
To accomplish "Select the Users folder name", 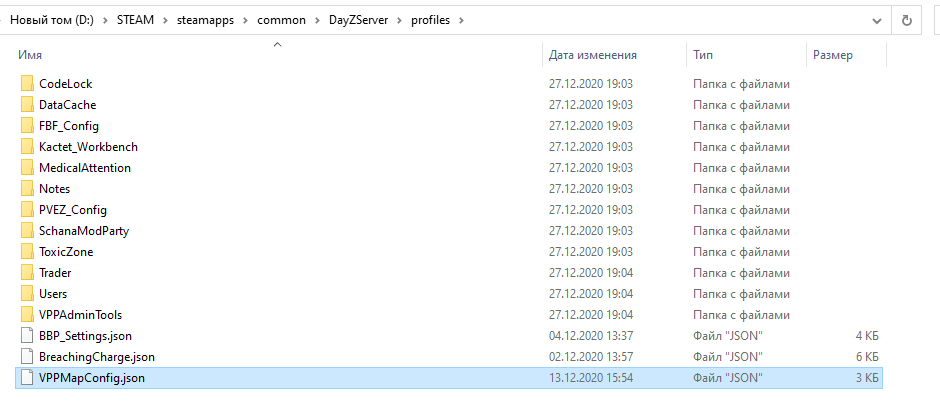I will [x=53, y=294].
